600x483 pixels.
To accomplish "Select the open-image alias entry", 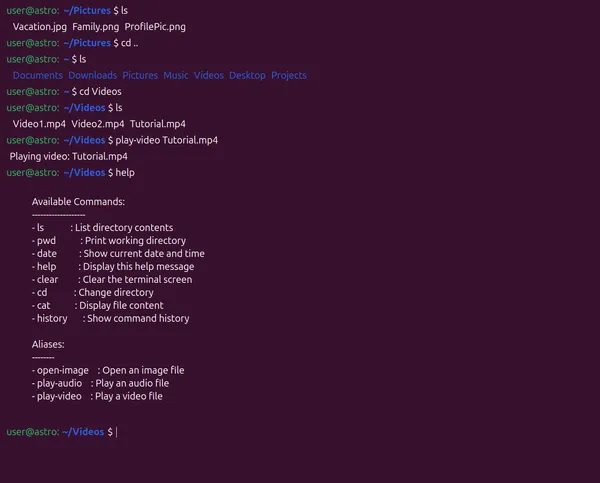I will (108, 370).
